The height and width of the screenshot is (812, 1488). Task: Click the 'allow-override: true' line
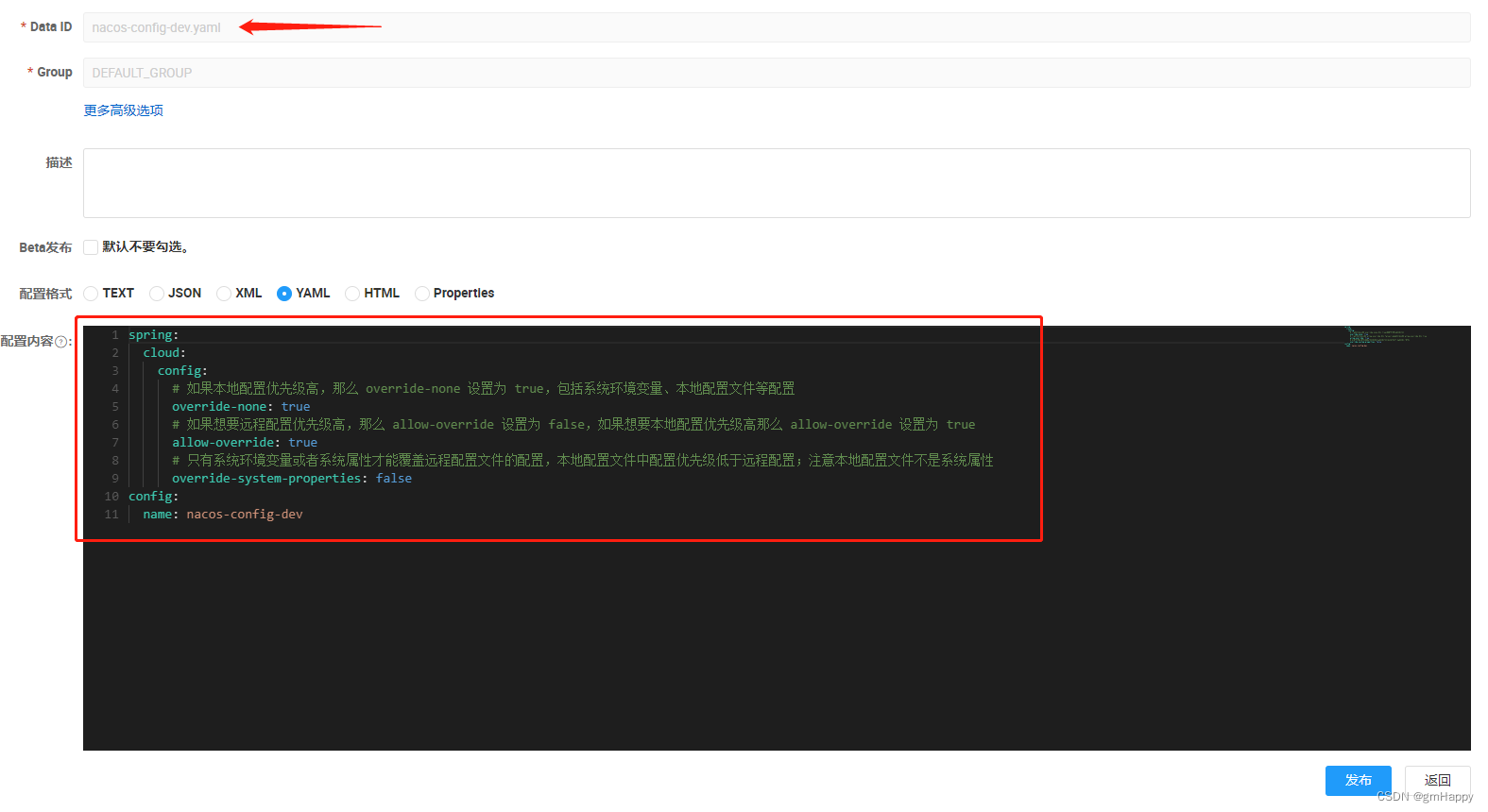pos(245,443)
